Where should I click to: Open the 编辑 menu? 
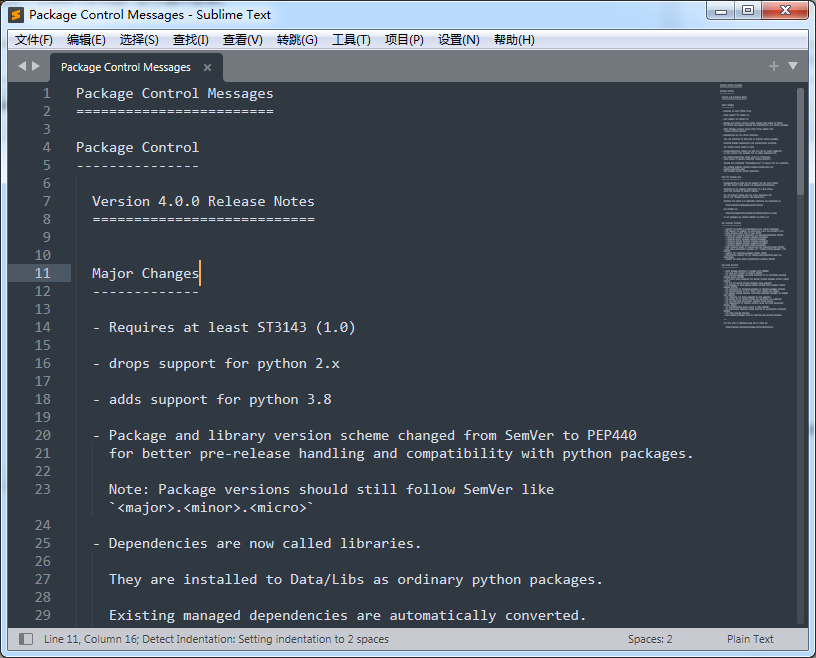pos(86,39)
